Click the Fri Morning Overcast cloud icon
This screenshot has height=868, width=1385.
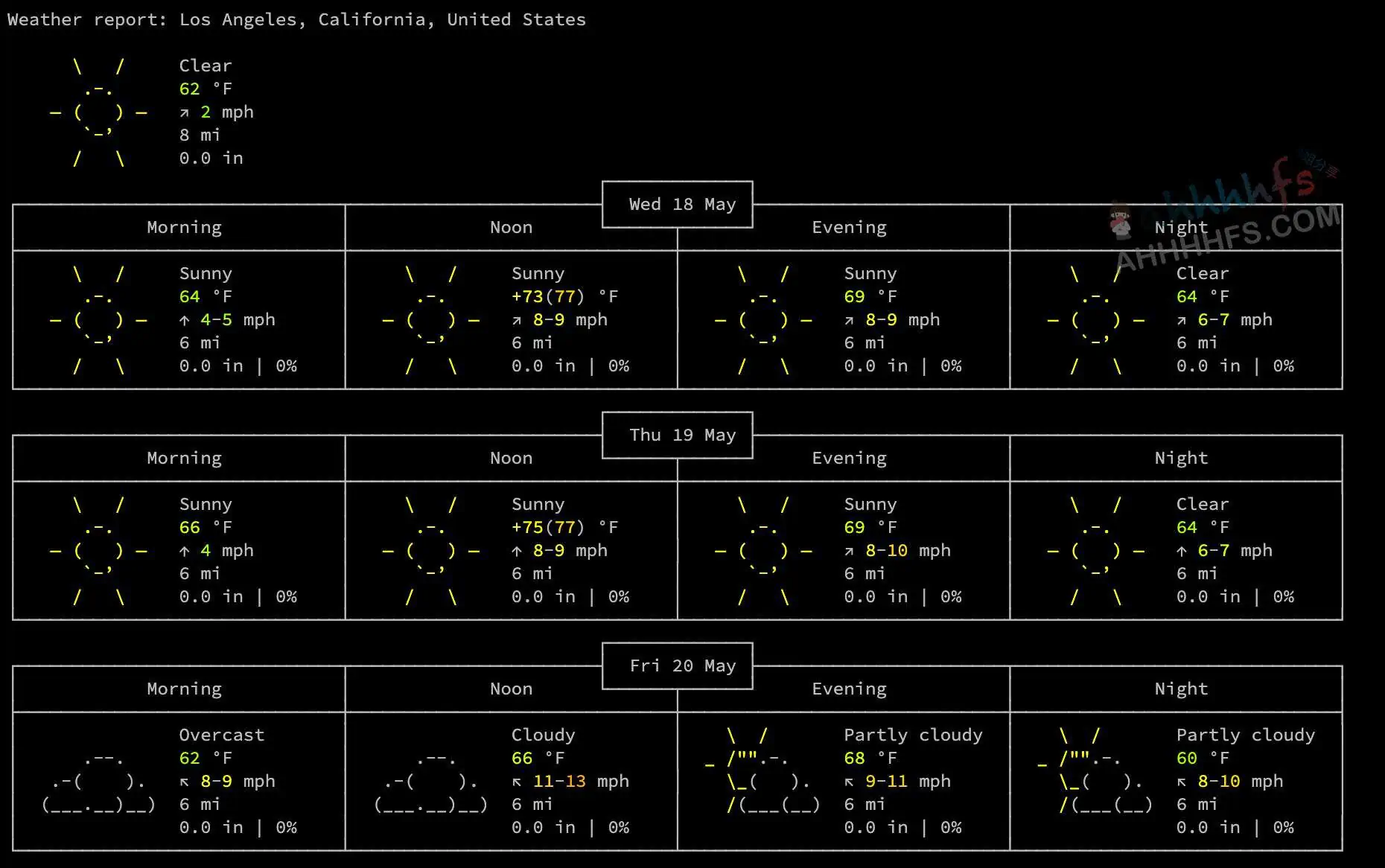pyautogui.click(x=98, y=782)
